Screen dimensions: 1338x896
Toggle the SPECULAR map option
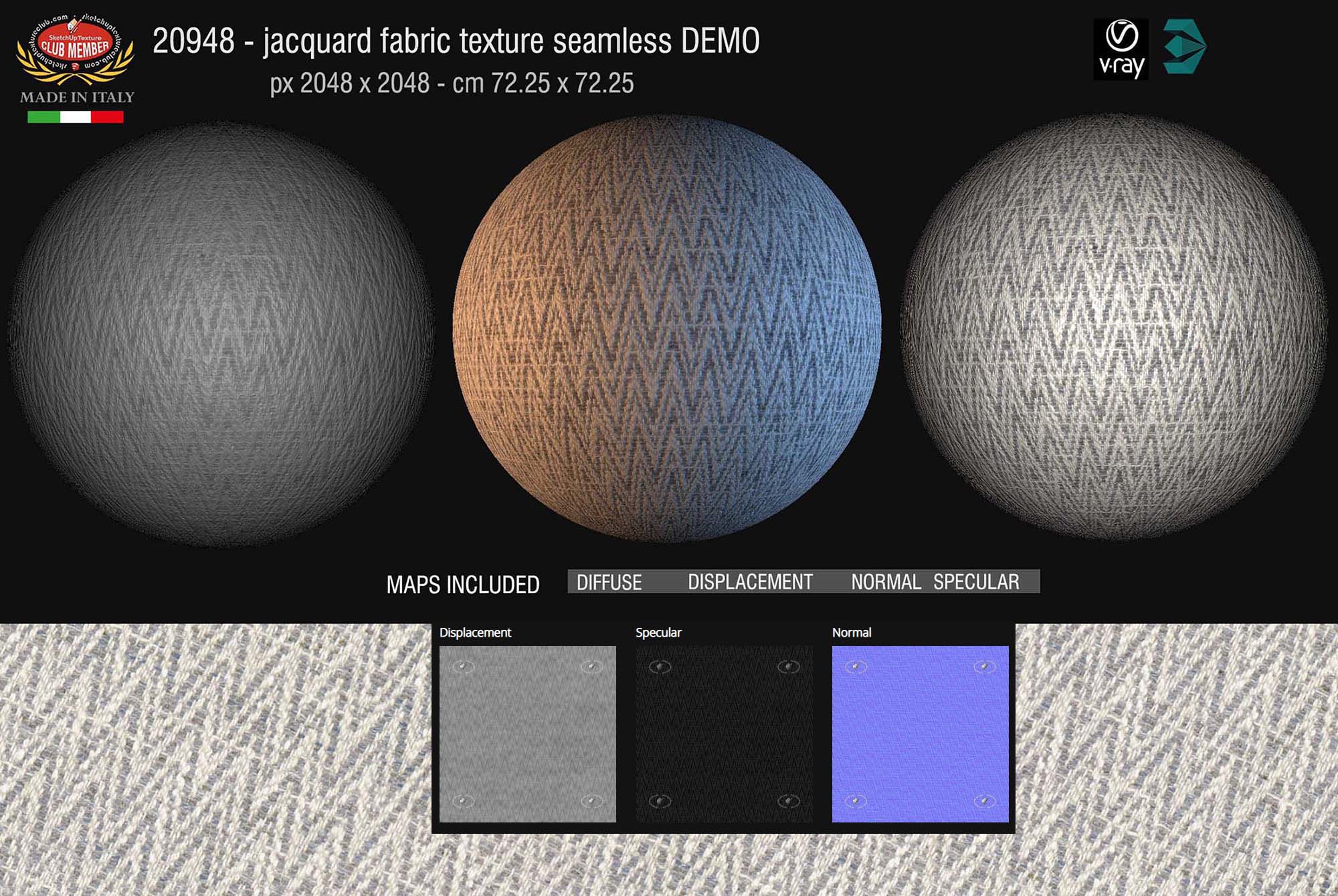[977, 582]
